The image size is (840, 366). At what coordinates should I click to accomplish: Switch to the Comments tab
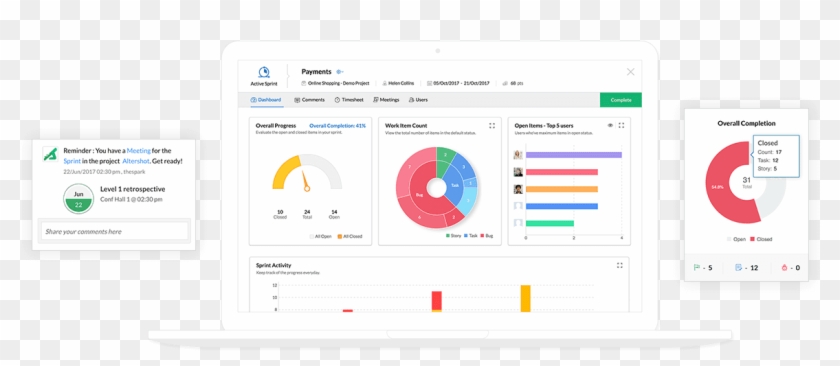pos(310,100)
